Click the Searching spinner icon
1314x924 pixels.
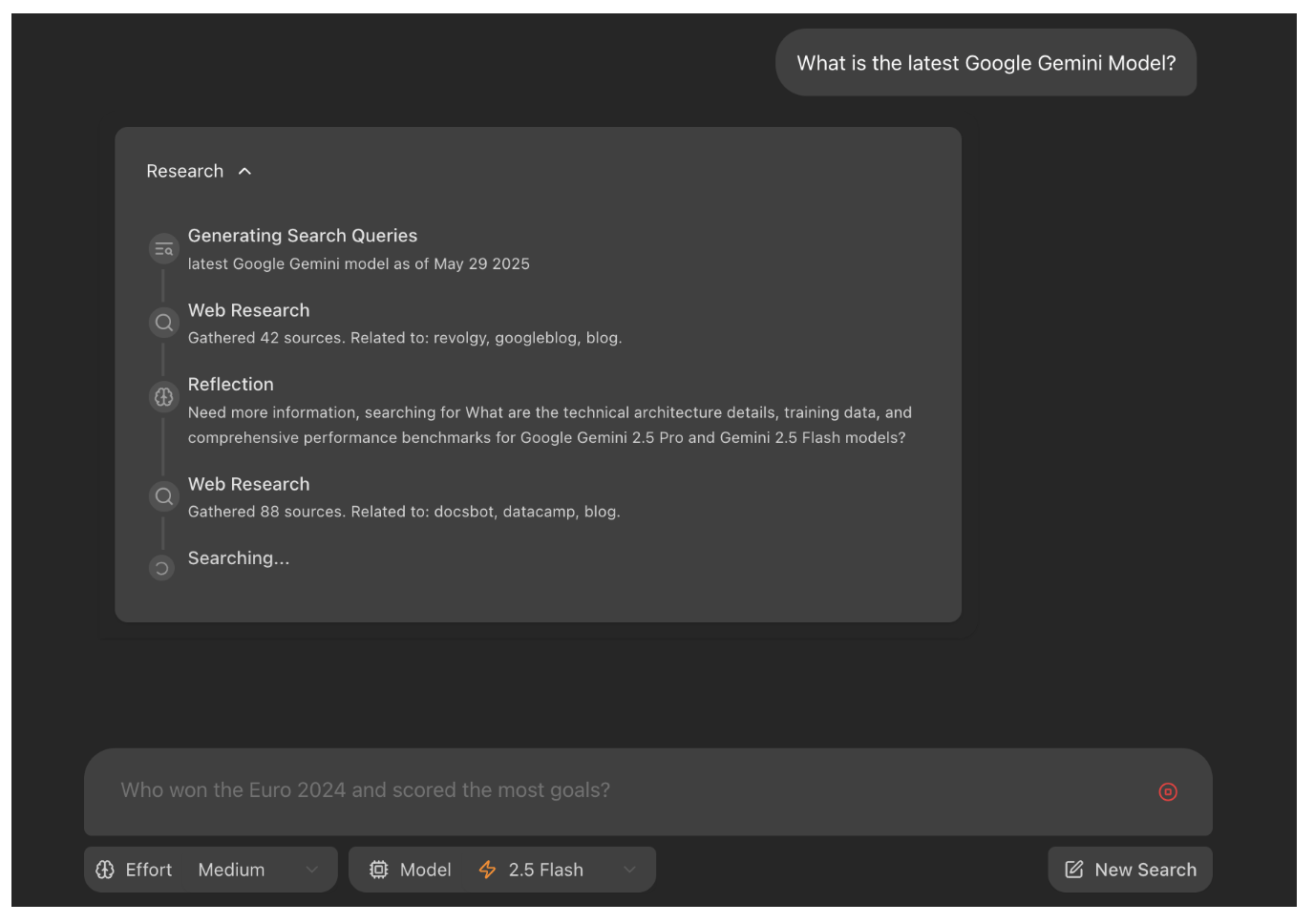[x=162, y=568]
